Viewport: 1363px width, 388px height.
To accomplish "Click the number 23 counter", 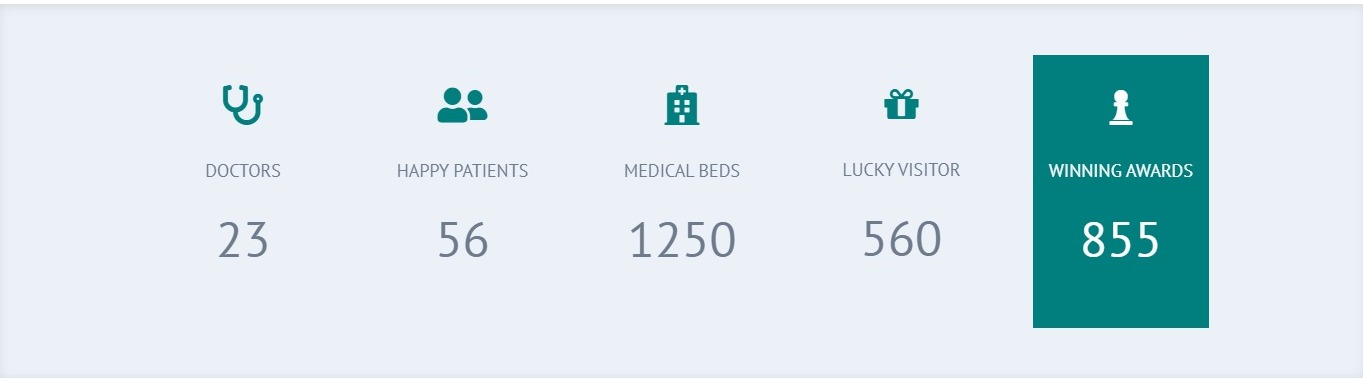I will click(x=243, y=241).
